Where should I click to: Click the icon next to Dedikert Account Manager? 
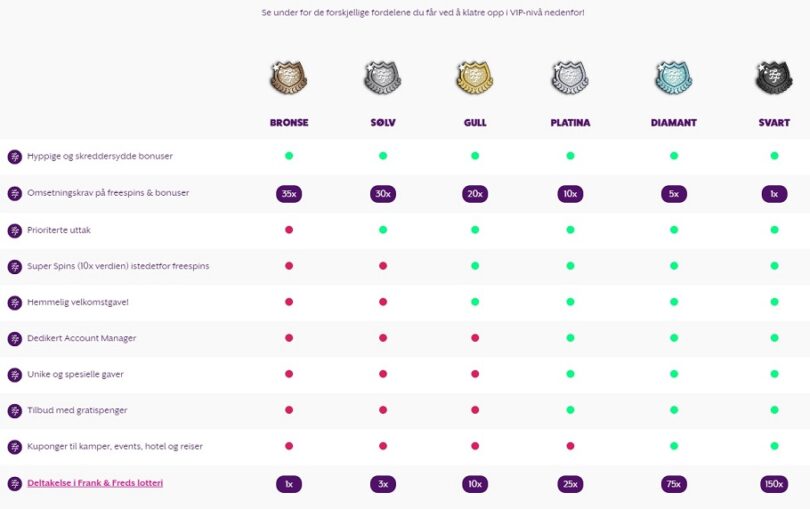(14, 338)
